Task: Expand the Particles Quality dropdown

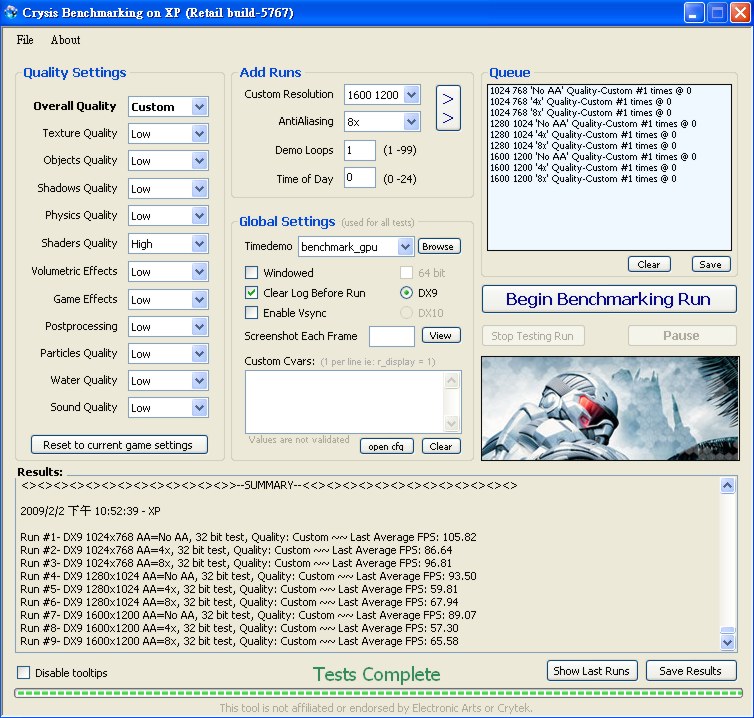Action: [x=199, y=353]
